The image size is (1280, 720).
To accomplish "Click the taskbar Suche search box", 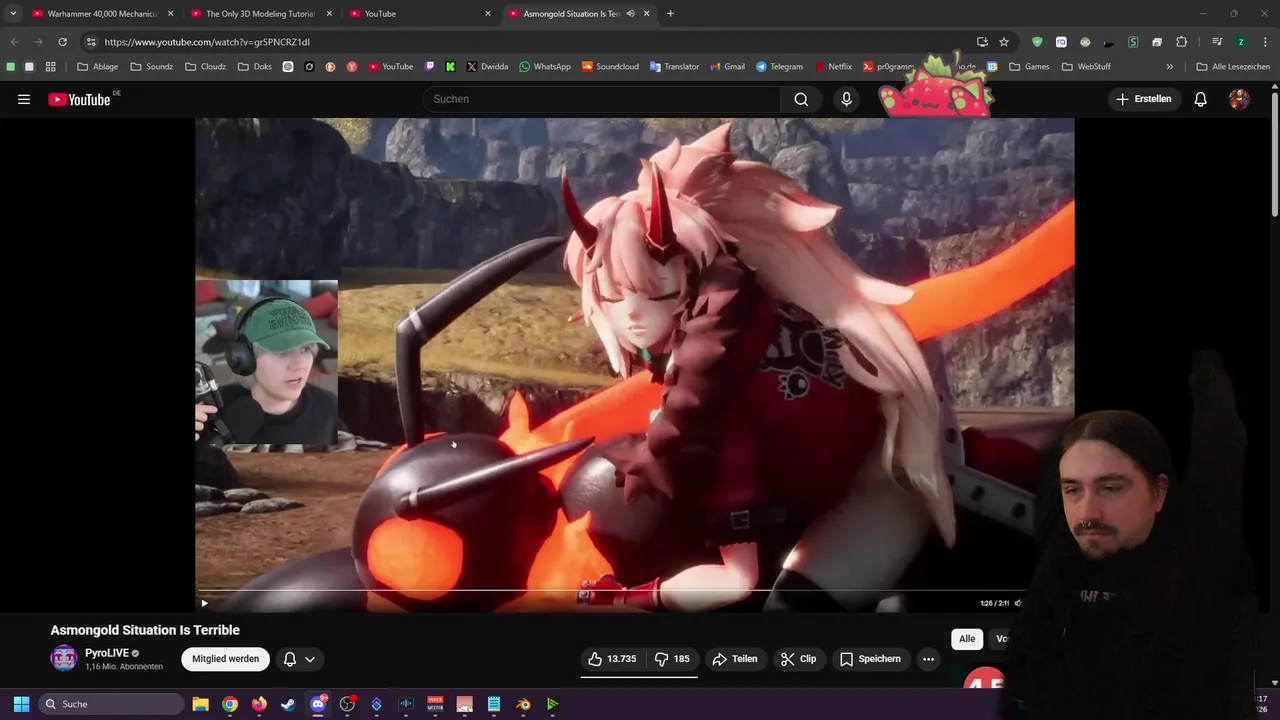I will pyautogui.click(x=112, y=704).
